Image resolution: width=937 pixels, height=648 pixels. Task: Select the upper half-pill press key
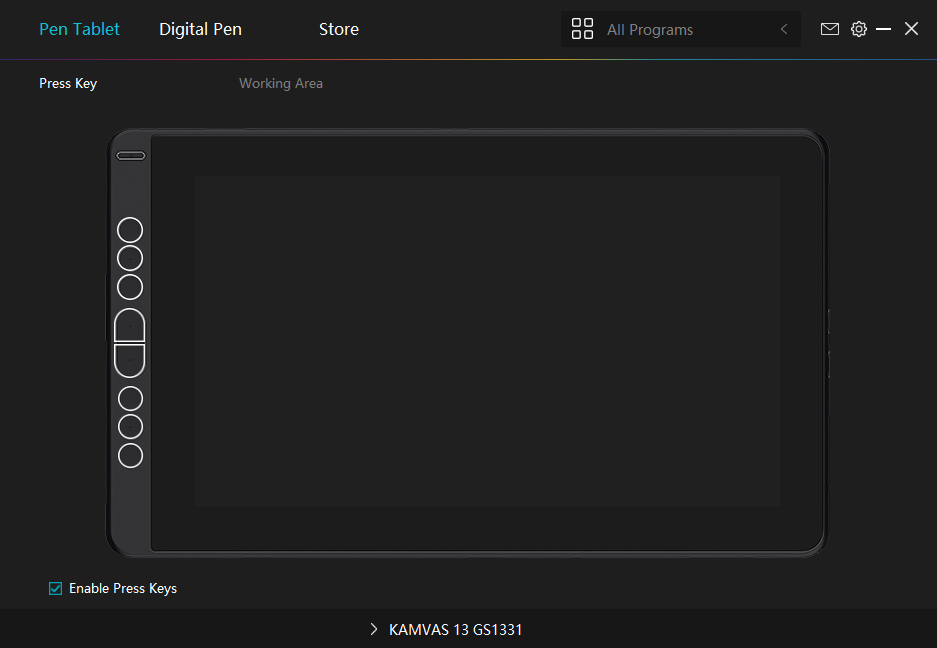[130, 326]
